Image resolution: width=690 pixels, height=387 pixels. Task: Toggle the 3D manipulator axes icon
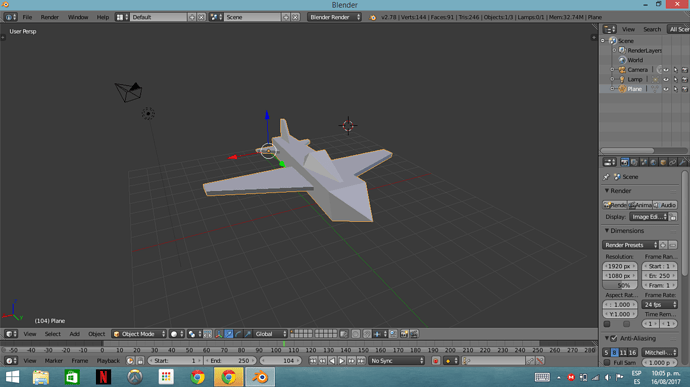[x=219, y=334]
